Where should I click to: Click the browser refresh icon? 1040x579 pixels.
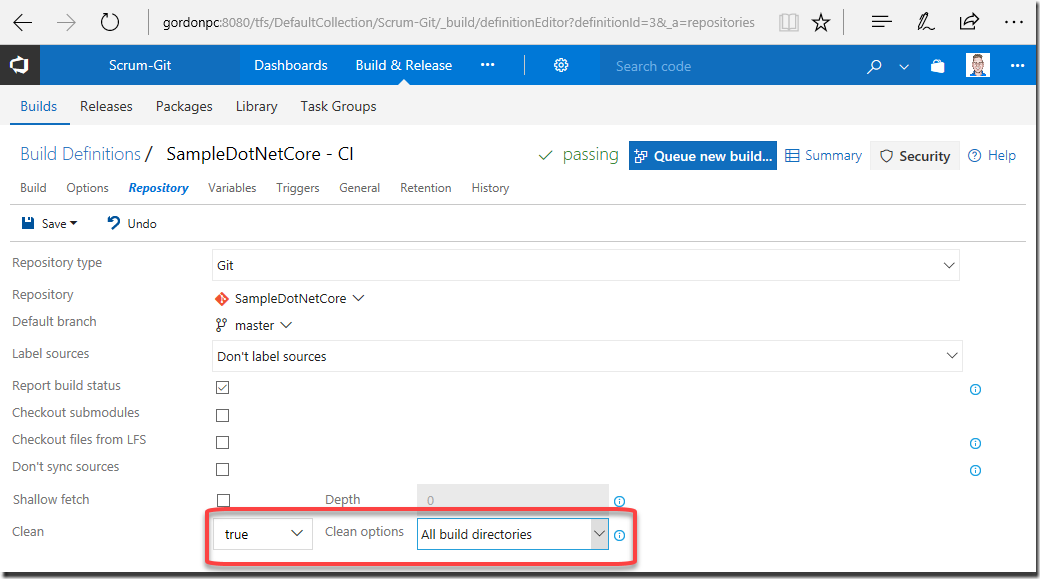coord(109,23)
